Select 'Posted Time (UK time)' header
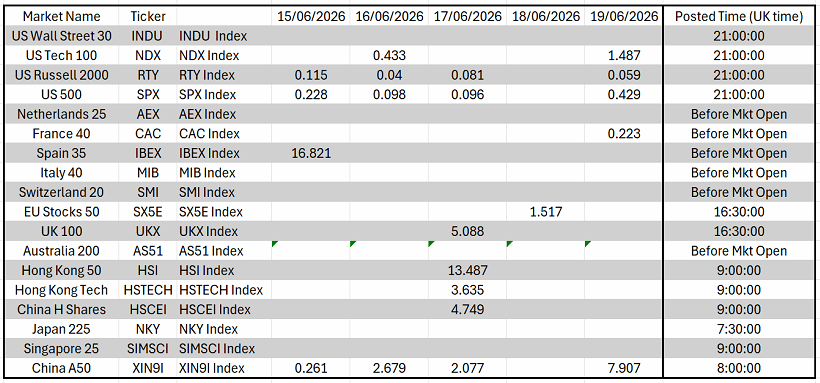This screenshot has height=383, width=820. 739,16
